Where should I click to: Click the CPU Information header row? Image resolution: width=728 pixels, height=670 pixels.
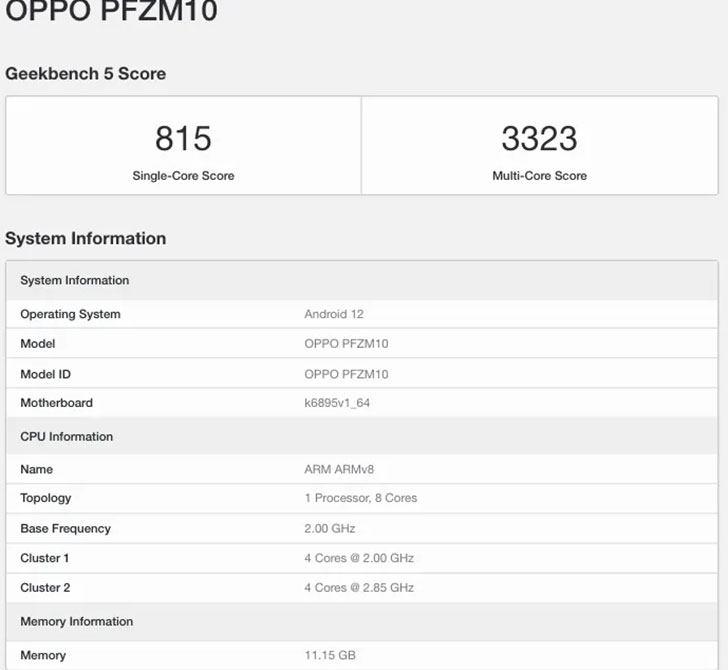(x=362, y=436)
